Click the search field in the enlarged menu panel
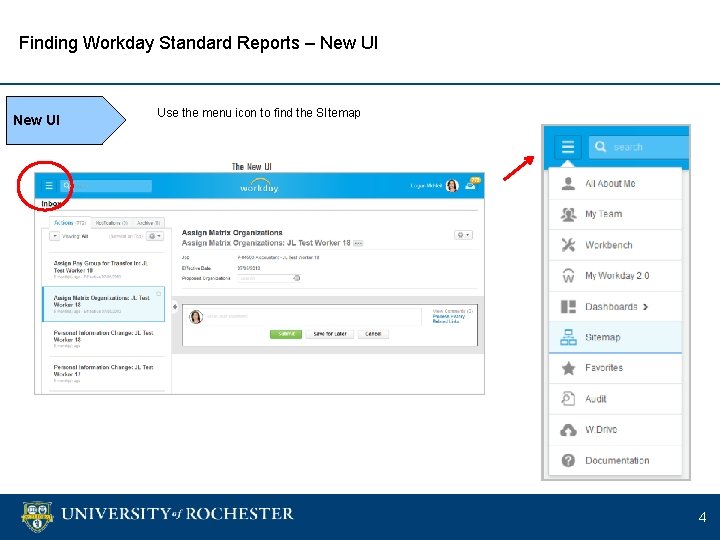This screenshot has width=720, height=540. [639, 147]
